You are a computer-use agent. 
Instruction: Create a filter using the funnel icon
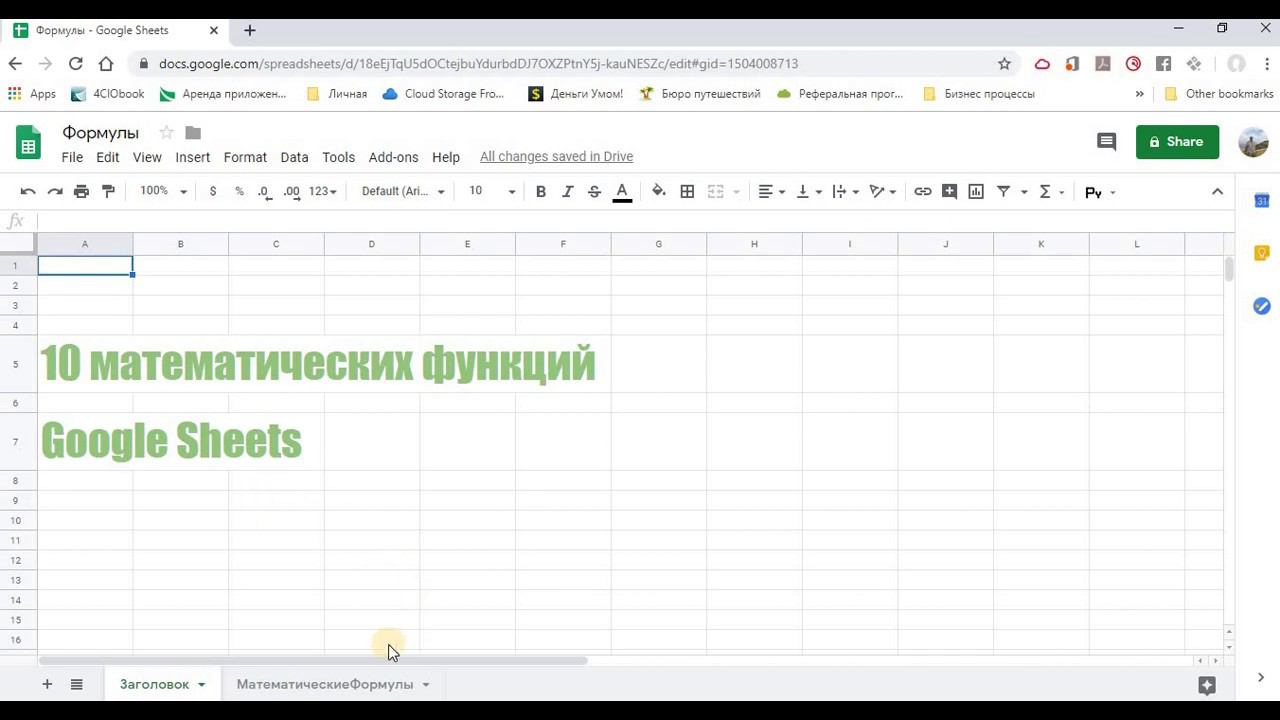click(x=1003, y=191)
